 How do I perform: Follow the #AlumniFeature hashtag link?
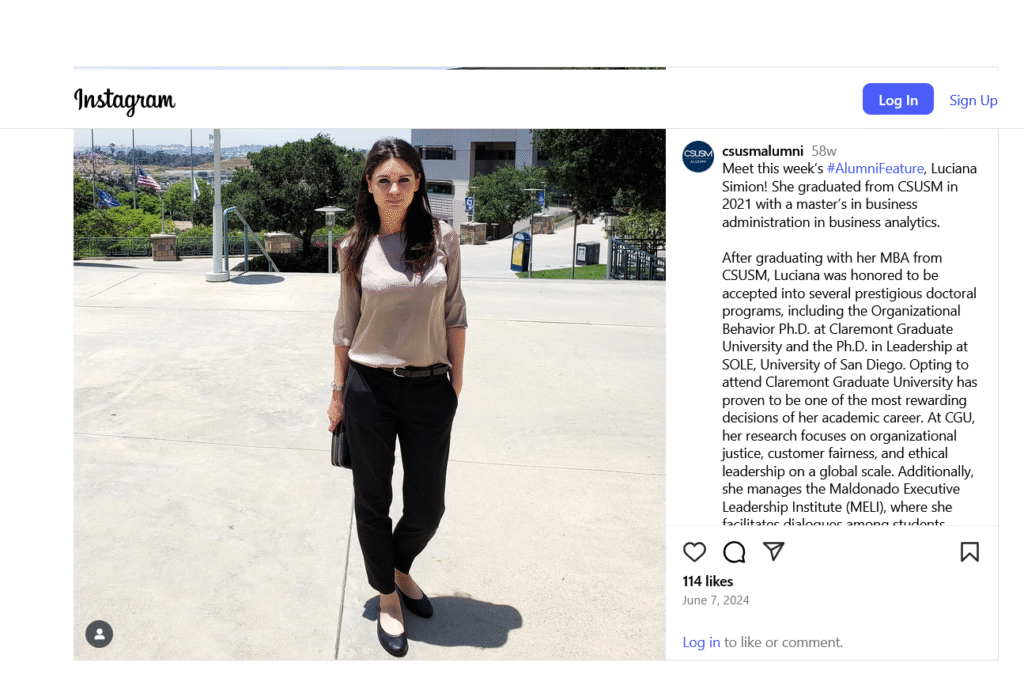click(875, 168)
